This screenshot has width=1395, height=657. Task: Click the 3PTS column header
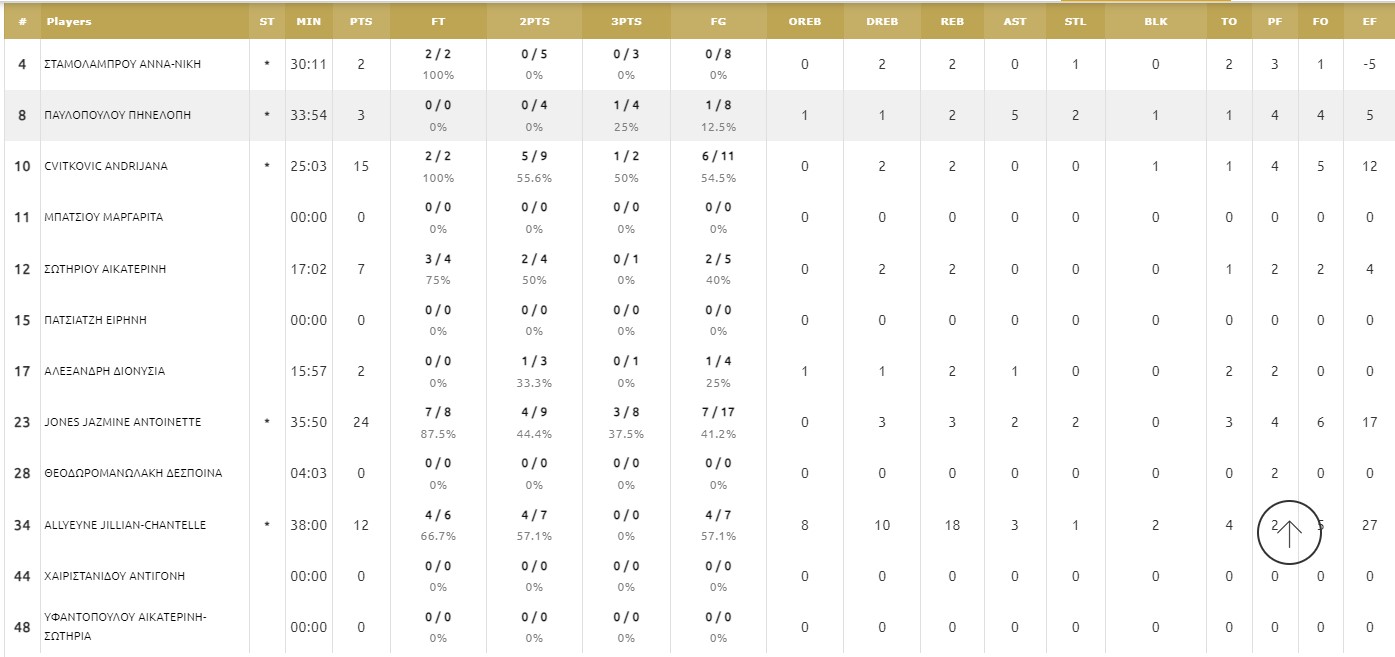coord(626,21)
